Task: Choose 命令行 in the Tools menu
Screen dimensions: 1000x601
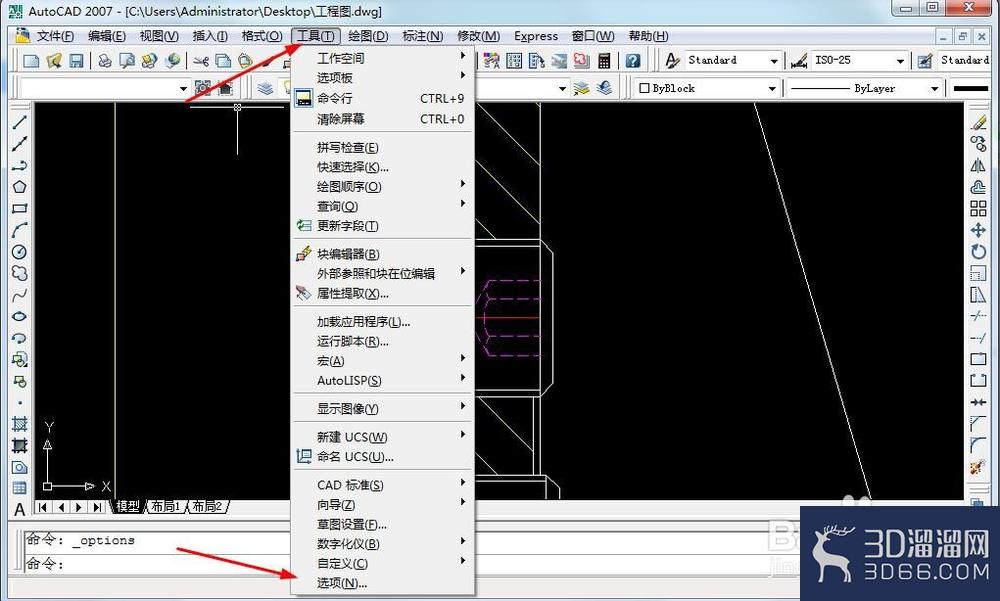Action: [x=383, y=98]
